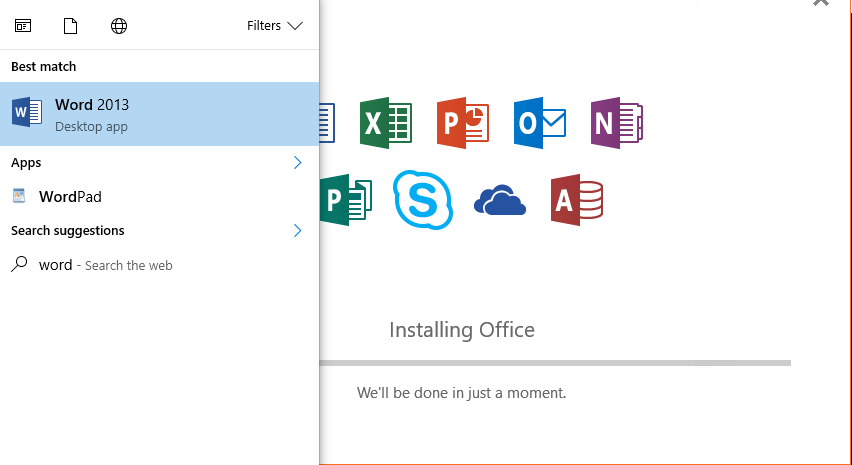Screen dimensions: 852x465
Task: Open the Filters dropdown
Action: [274, 26]
